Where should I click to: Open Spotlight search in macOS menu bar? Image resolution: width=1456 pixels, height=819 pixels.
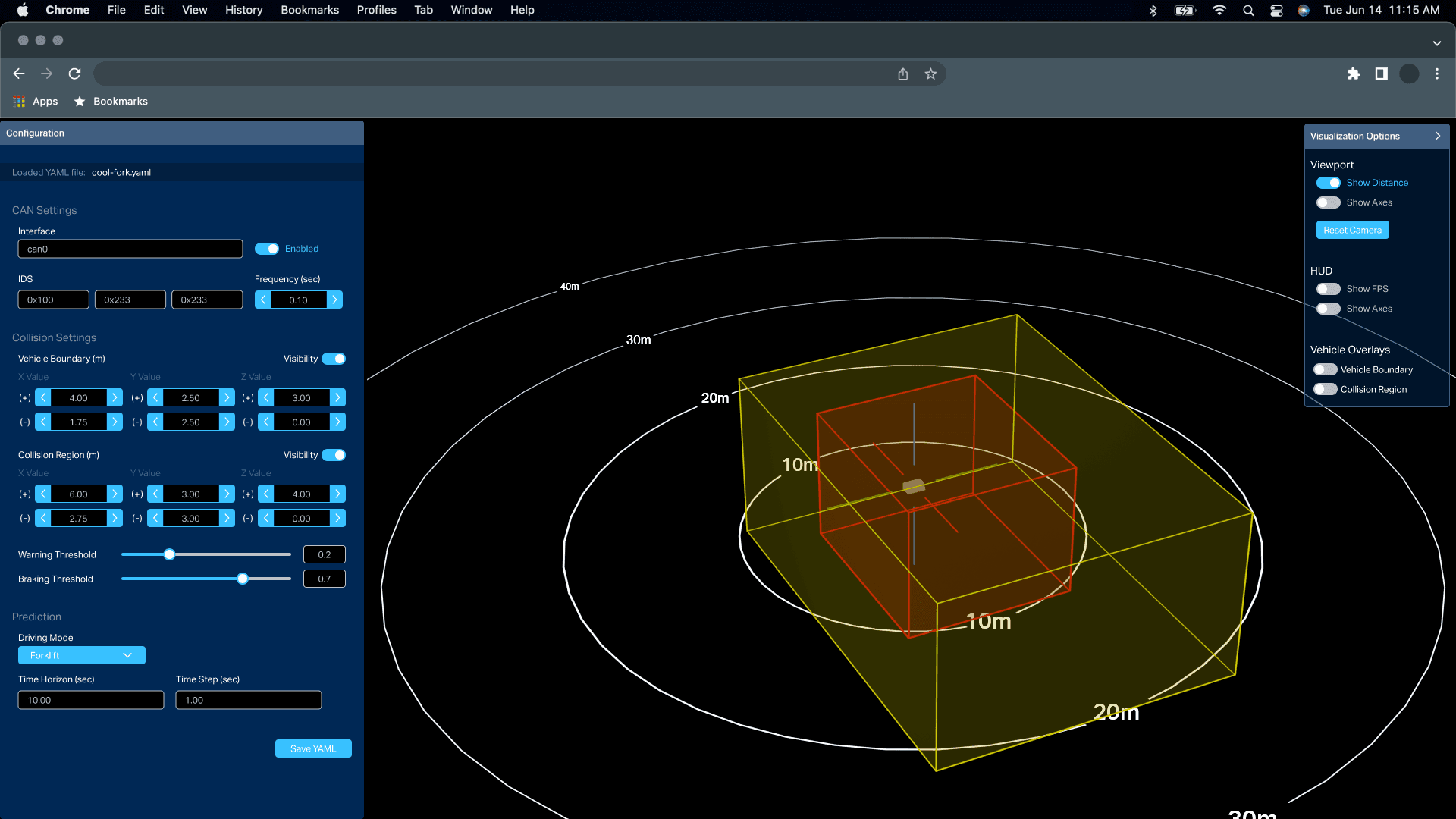(x=1248, y=10)
